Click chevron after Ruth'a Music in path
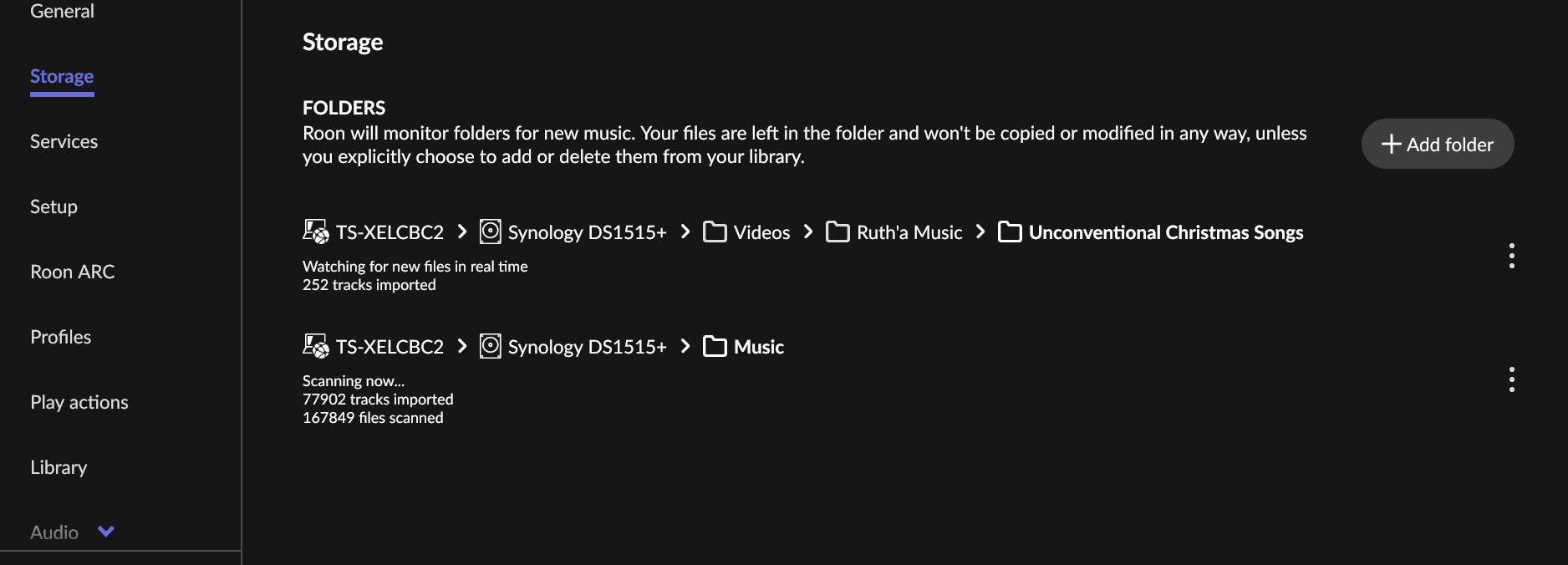1568x565 pixels. point(980,232)
